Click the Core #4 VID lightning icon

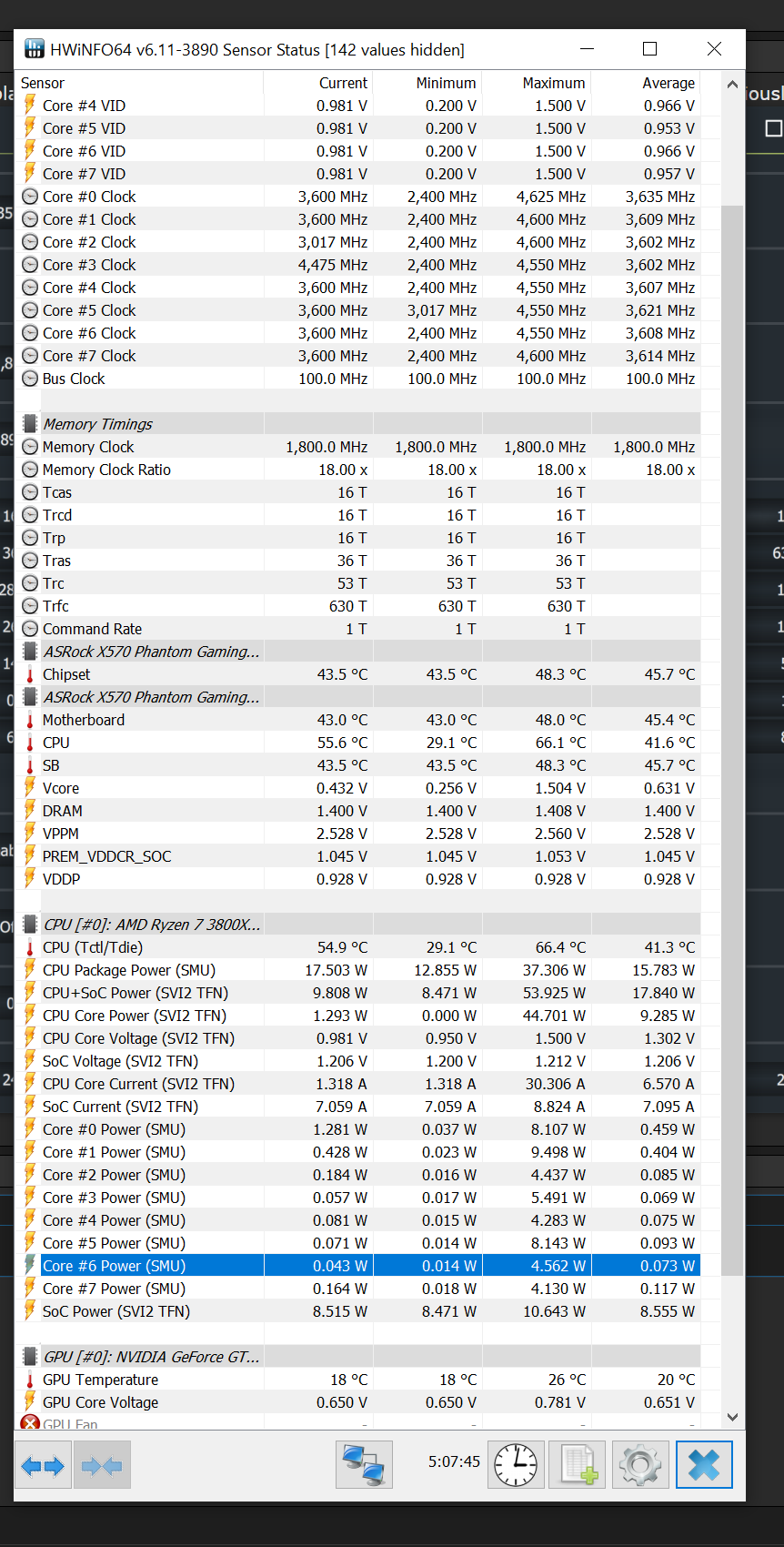tap(30, 106)
